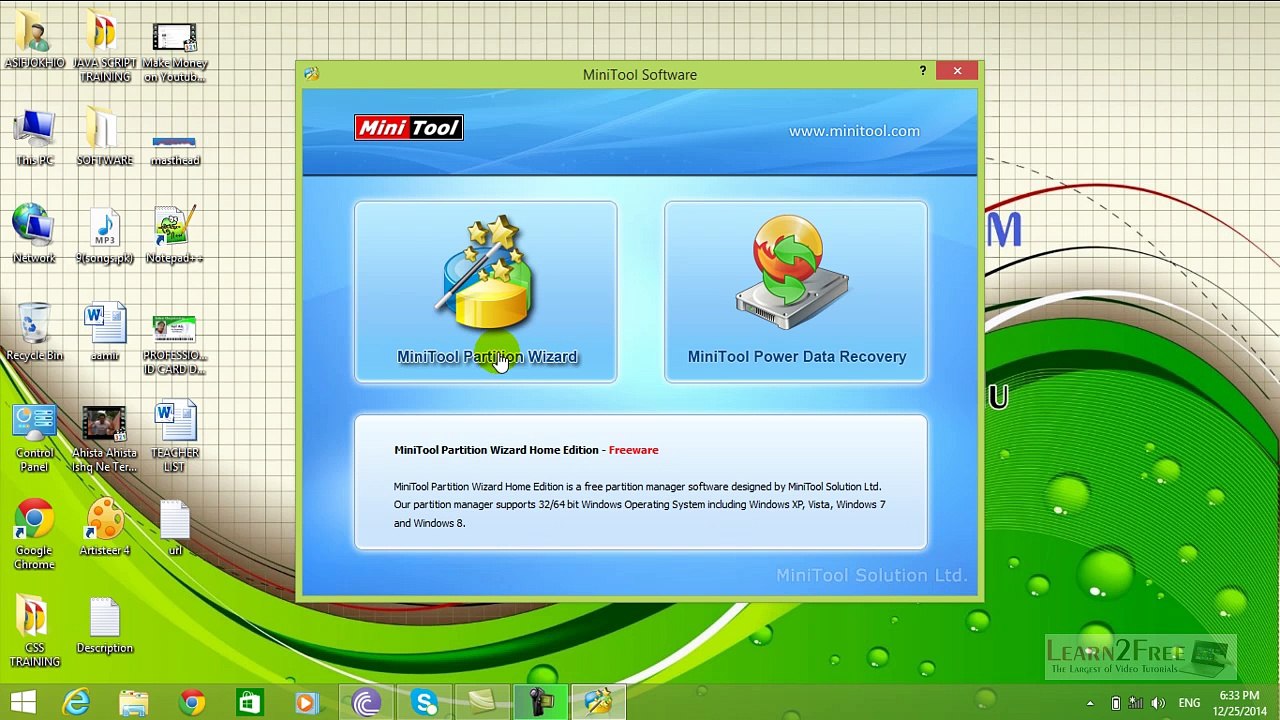1280x720 pixels.
Task: Click the help question mark in title bar
Action: [x=922, y=71]
